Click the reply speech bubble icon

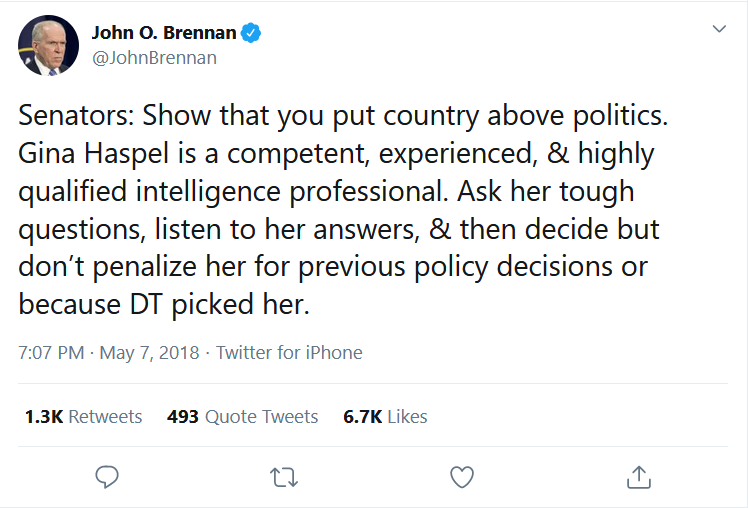point(107,477)
